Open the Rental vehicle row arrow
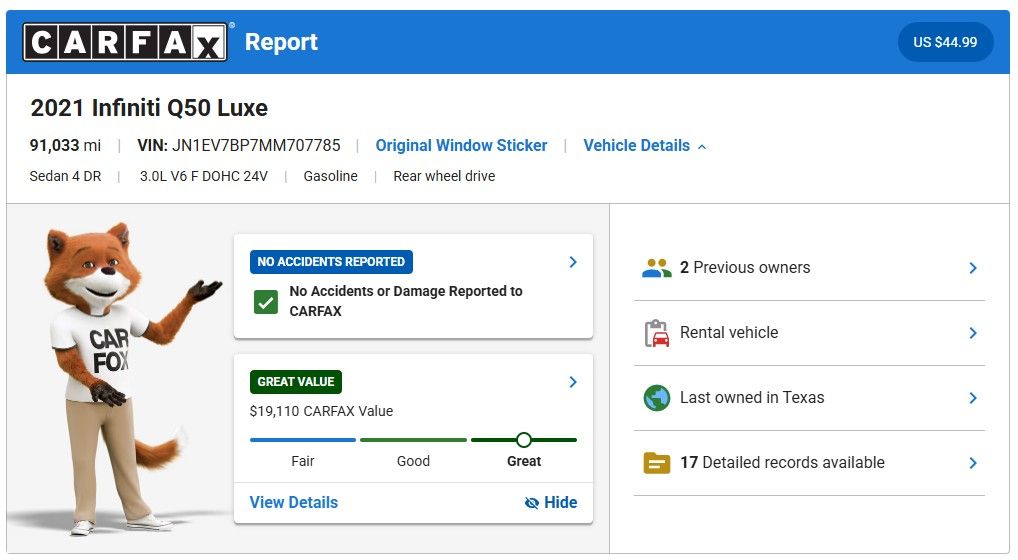Image resolution: width=1018 pixels, height=560 pixels. pyautogui.click(x=972, y=333)
